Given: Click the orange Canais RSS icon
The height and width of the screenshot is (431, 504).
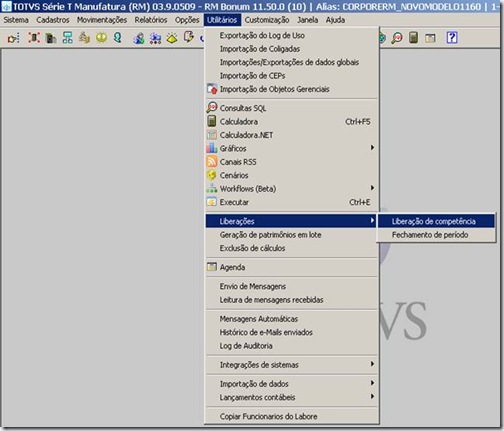Looking at the screenshot, I should (x=212, y=161).
